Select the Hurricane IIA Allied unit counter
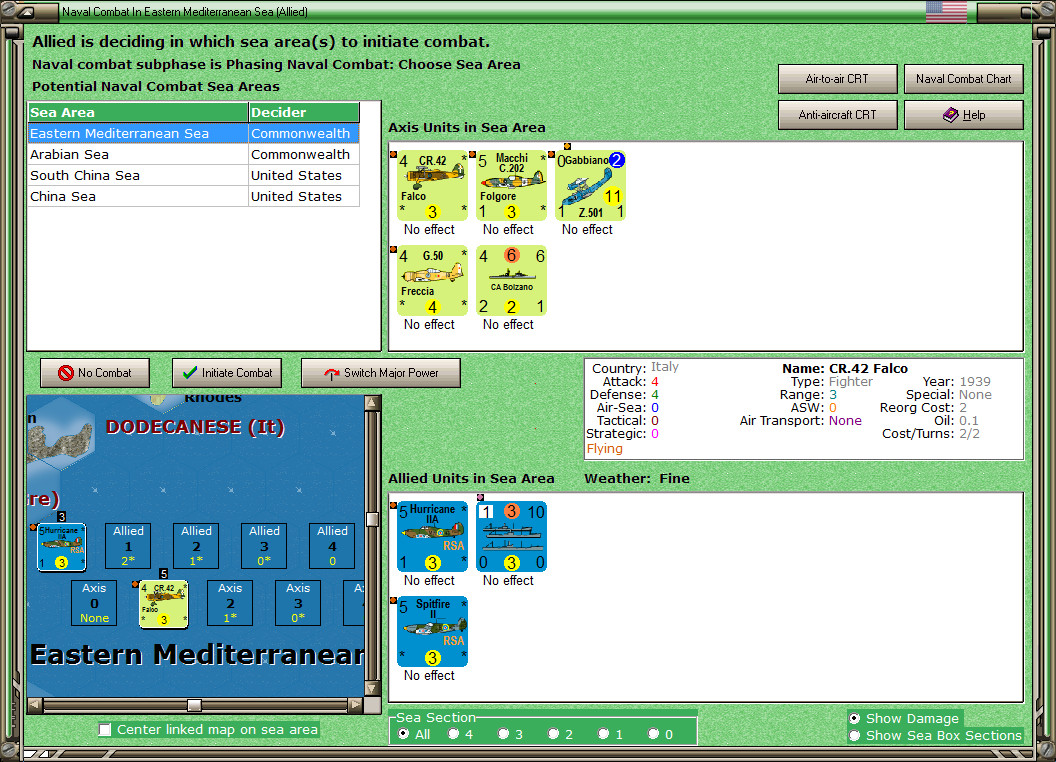This screenshot has width=1056, height=762. tap(432, 536)
